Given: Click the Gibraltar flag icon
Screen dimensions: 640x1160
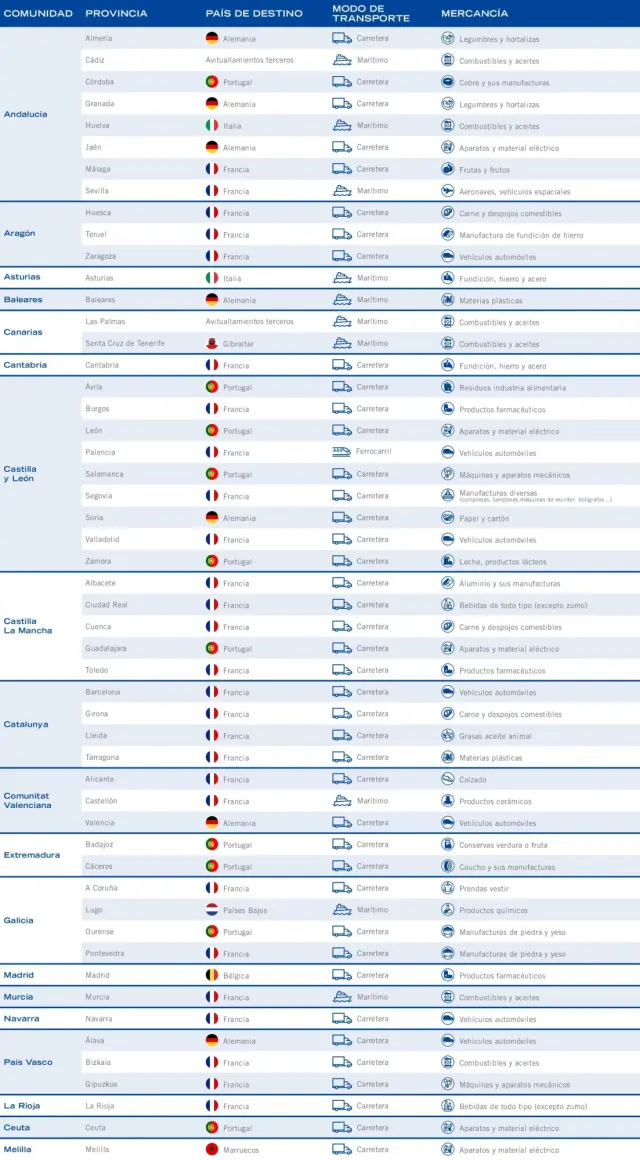Looking at the screenshot, I should click(x=211, y=343).
